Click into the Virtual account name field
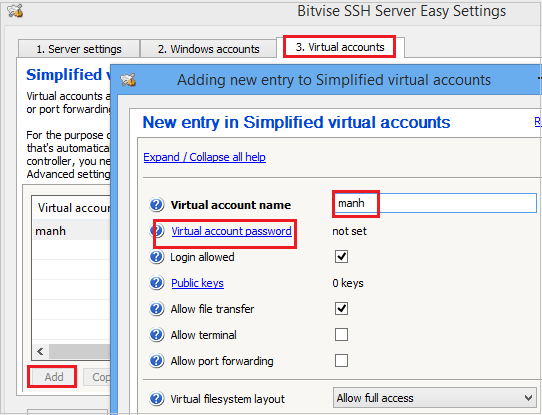 click(434, 203)
